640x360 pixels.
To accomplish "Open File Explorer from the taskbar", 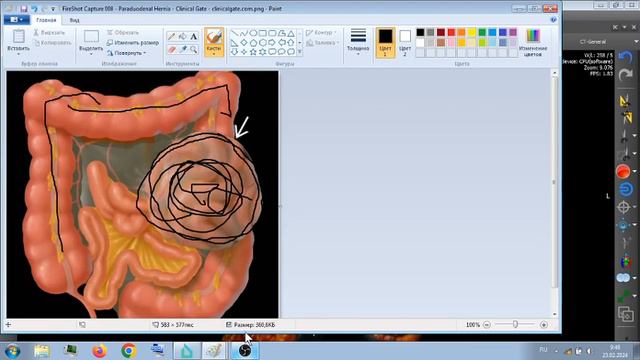I will pos(41,351).
